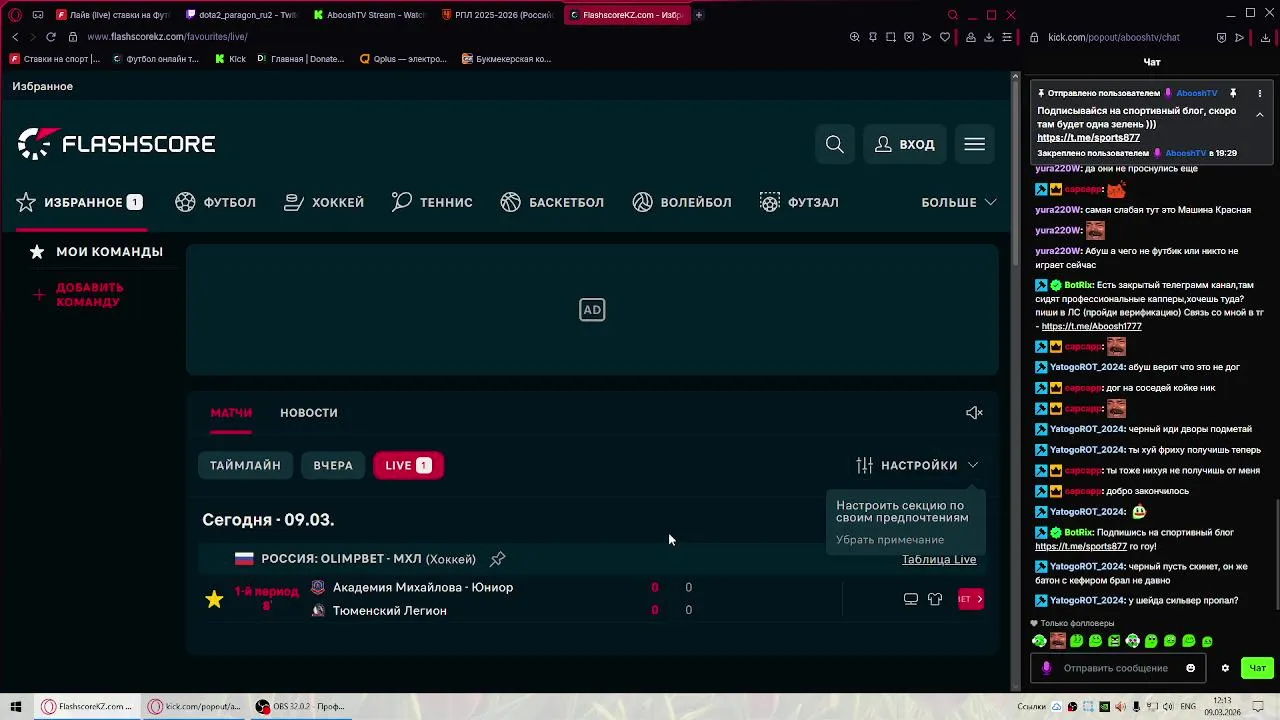Click the Россия: OLIMPBET - МХЛ league title
Viewport: 1280px width, 720px height.
point(368,559)
